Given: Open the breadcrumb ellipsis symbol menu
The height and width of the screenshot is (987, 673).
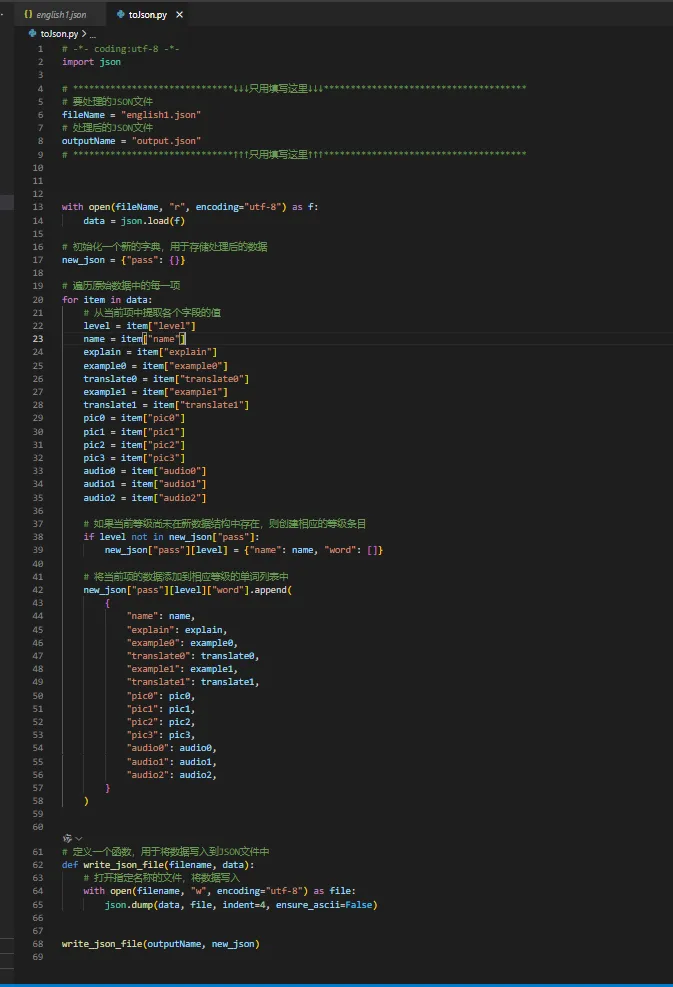Looking at the screenshot, I should click(x=92, y=34).
